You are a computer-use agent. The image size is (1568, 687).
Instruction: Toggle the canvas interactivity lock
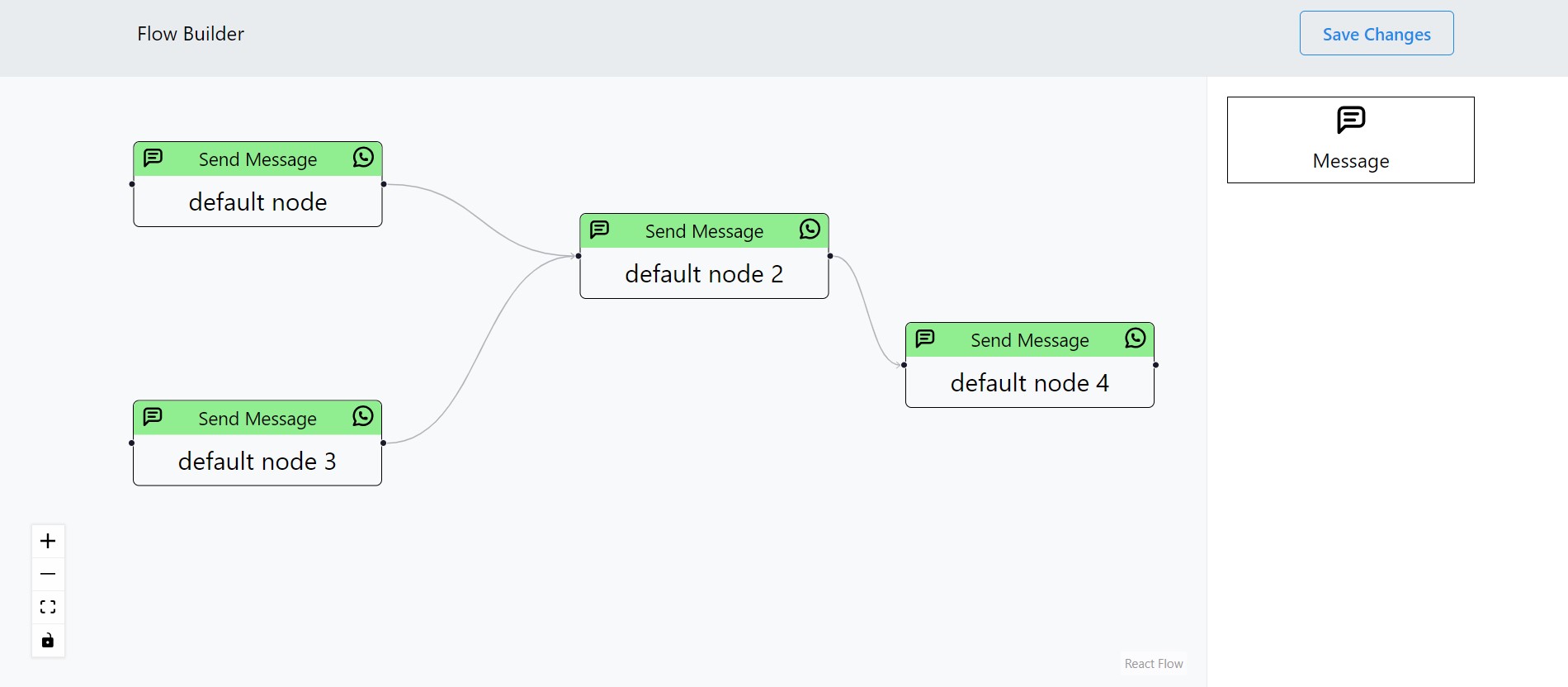(48, 641)
